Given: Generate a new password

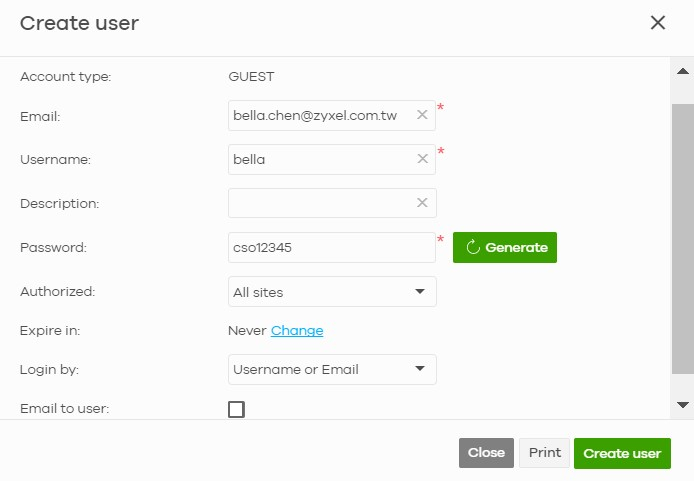Looking at the screenshot, I should coord(505,247).
